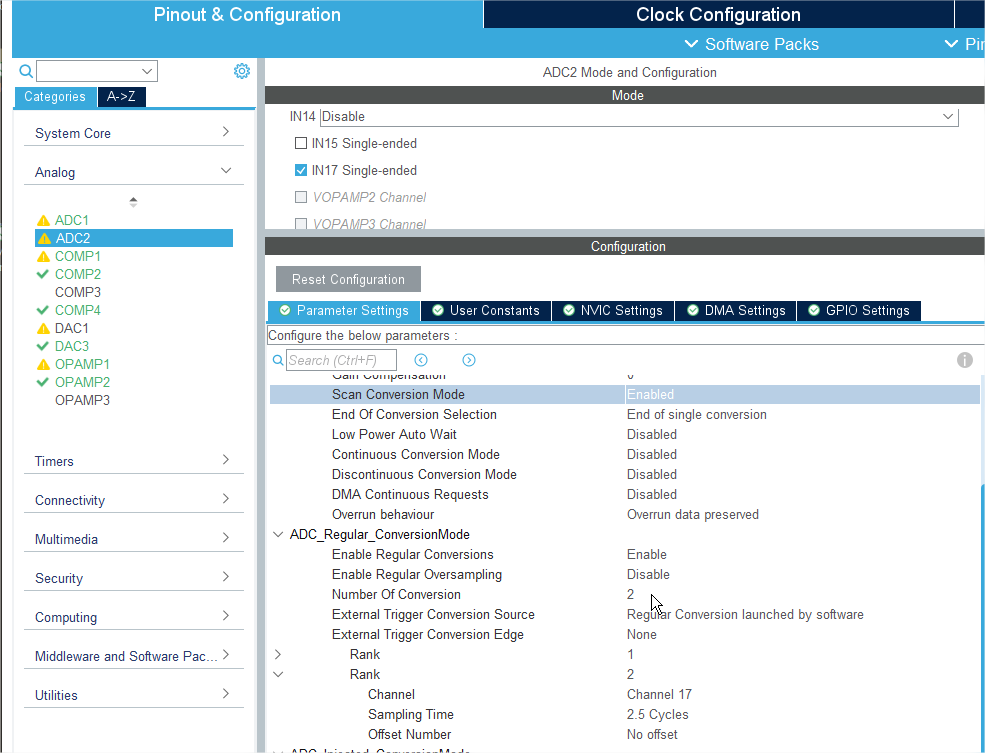Click the green check beside COMP4

click(43, 310)
